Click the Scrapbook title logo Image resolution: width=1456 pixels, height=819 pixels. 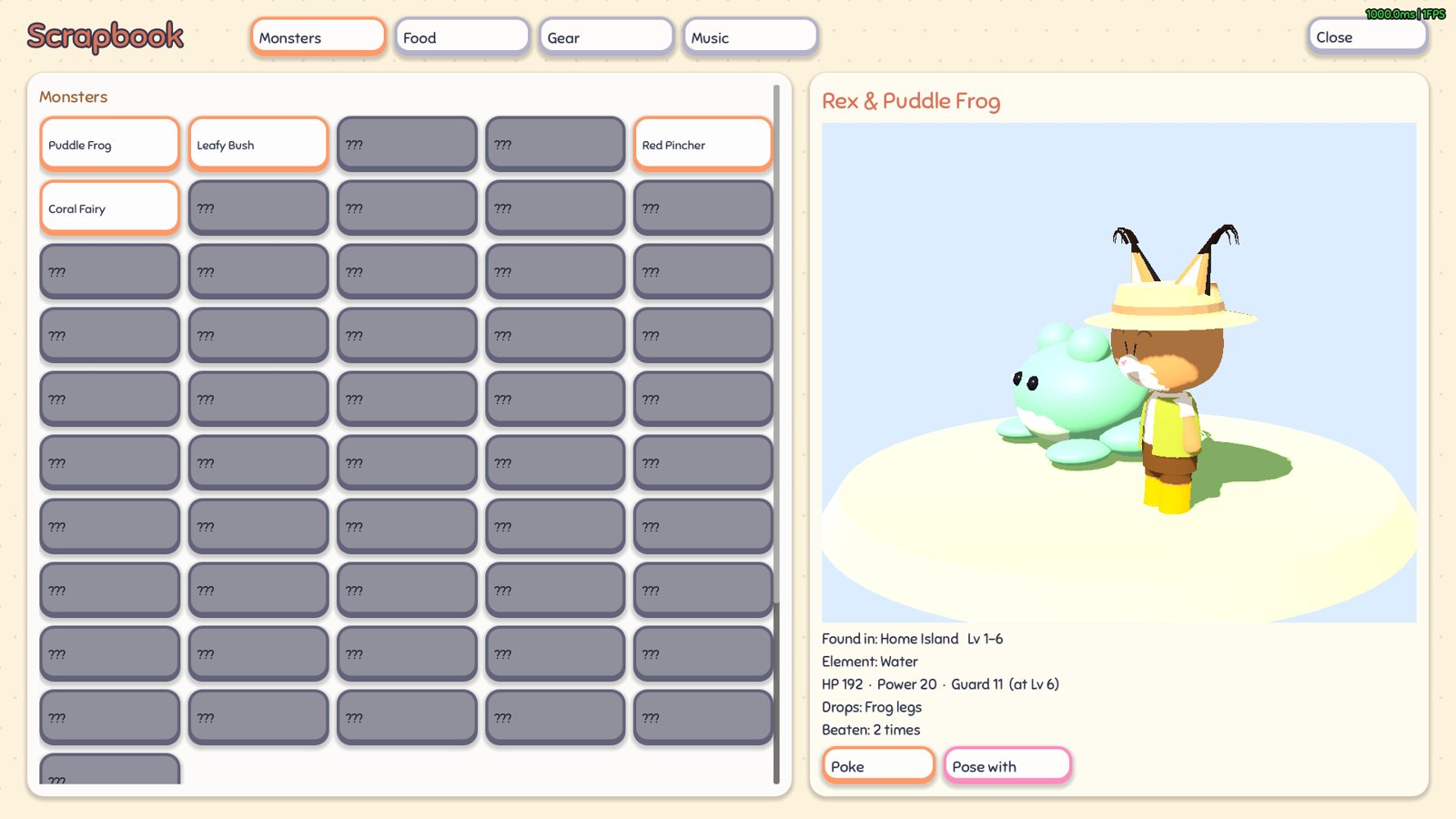point(106,36)
